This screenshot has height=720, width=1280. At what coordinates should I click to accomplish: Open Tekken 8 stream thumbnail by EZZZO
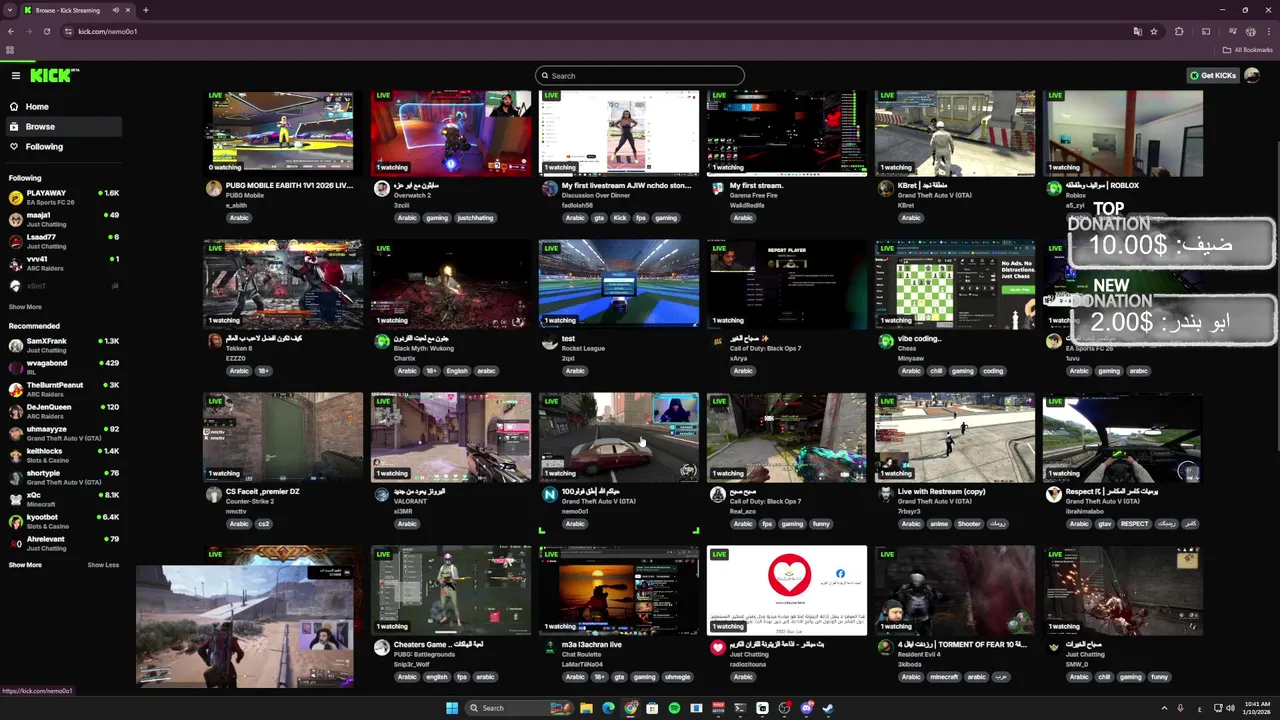pyautogui.click(x=283, y=284)
